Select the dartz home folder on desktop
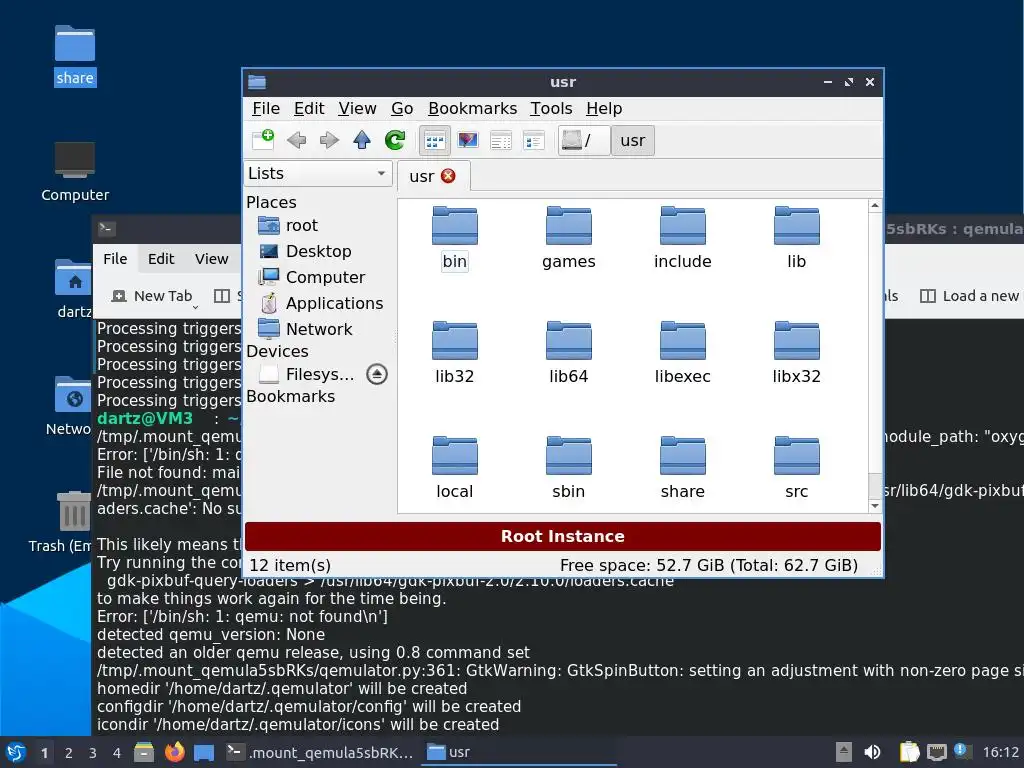 (73, 289)
